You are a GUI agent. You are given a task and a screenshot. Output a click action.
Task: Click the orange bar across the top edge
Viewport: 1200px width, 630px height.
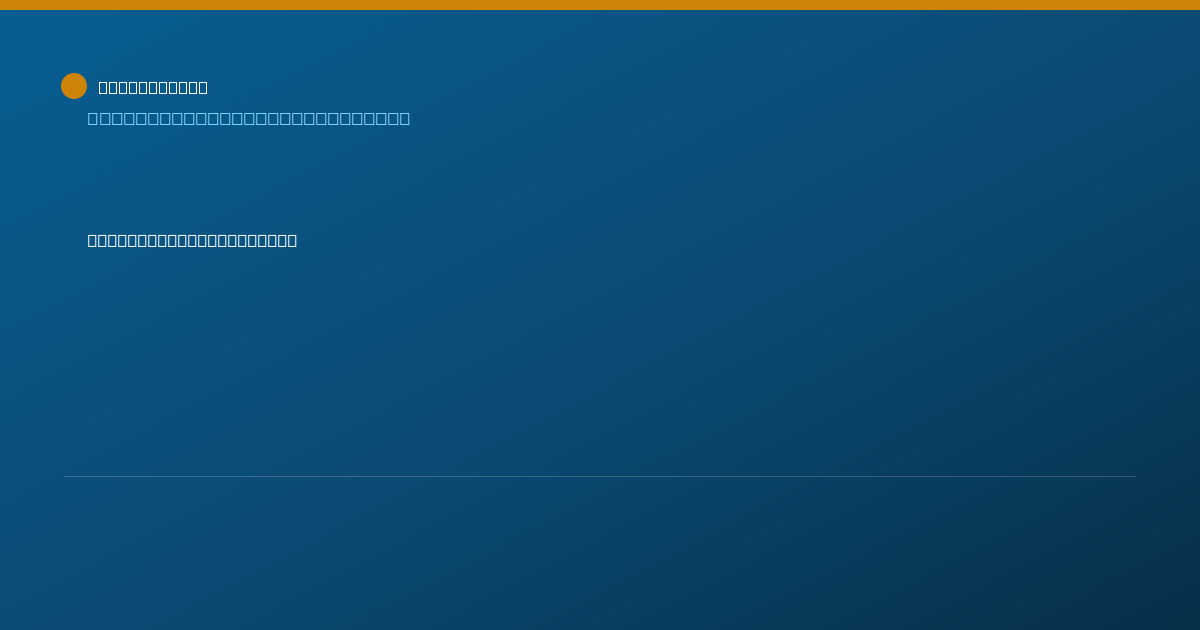(600, 5)
